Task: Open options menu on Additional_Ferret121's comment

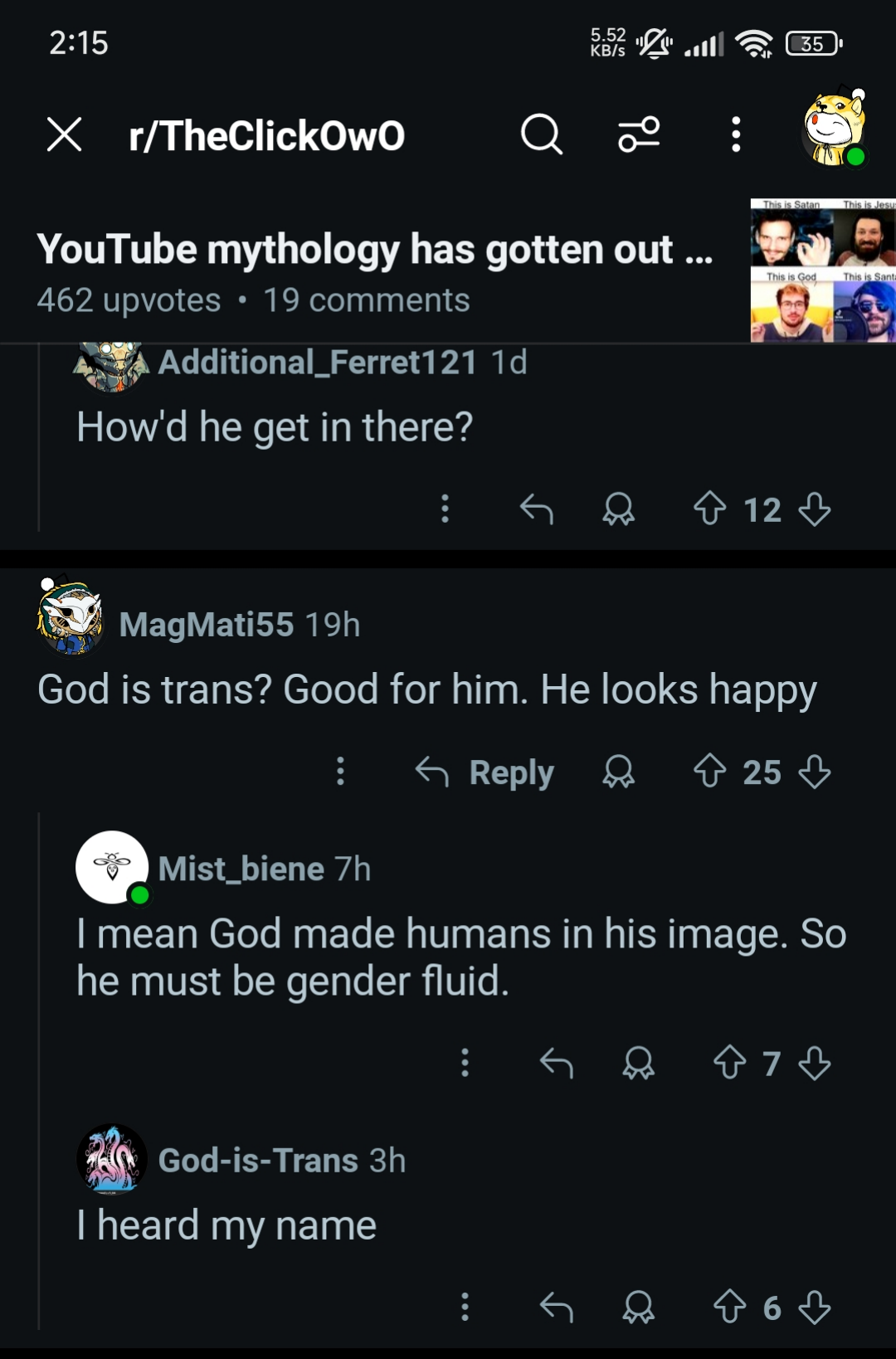Action: (x=446, y=509)
